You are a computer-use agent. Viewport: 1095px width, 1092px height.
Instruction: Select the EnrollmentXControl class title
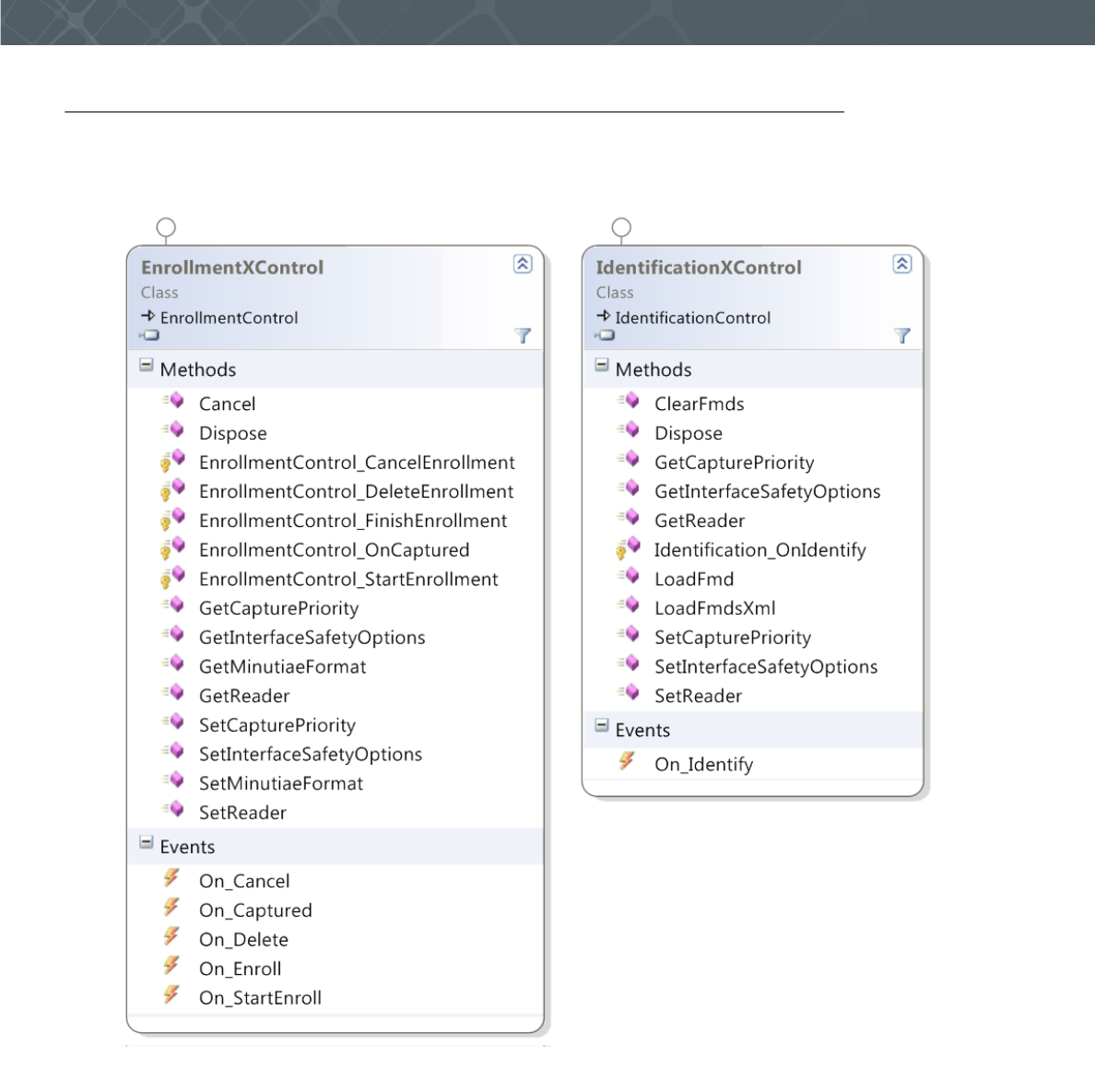pos(232,267)
